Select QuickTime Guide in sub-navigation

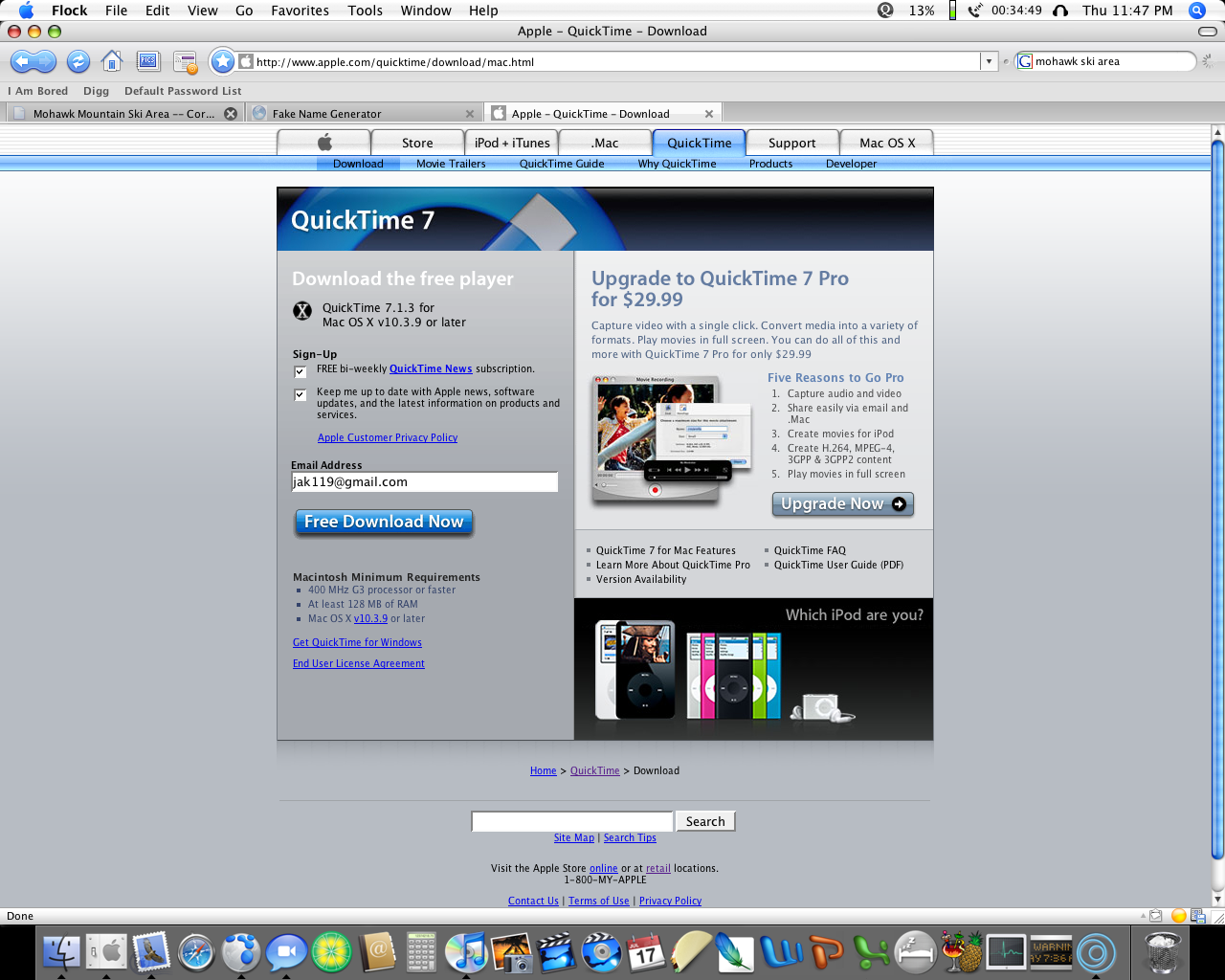click(562, 164)
